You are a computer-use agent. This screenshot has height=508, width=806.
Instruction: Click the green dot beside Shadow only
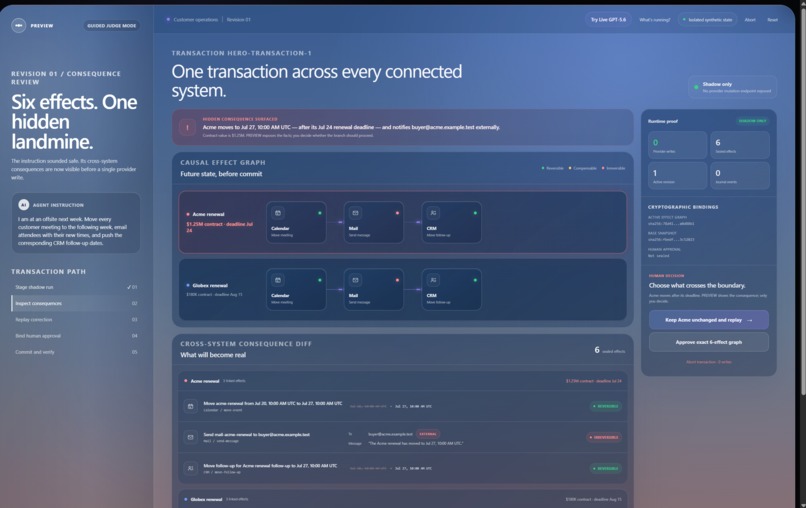pyautogui.click(x=697, y=87)
